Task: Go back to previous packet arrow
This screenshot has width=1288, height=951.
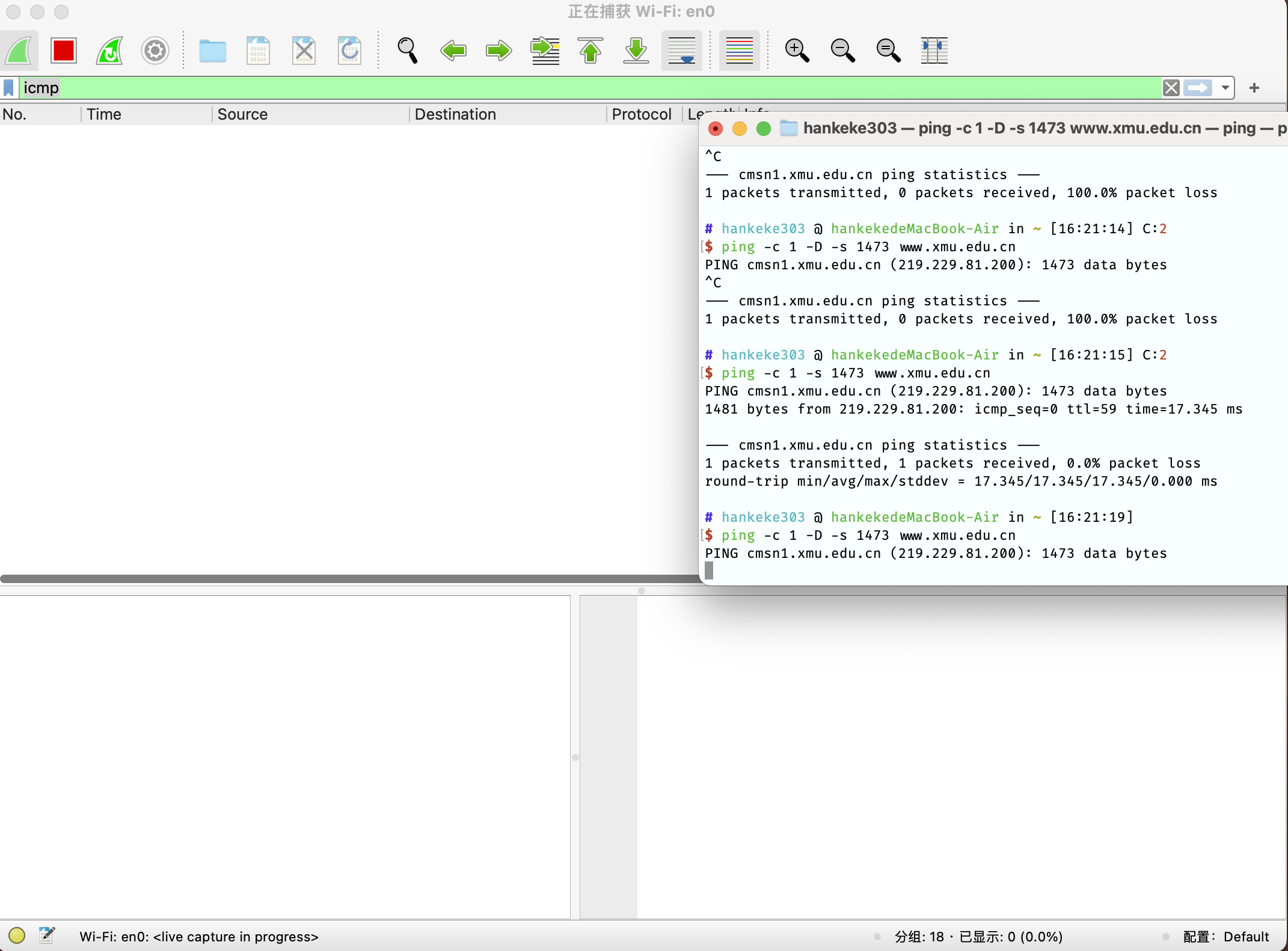Action: [453, 50]
